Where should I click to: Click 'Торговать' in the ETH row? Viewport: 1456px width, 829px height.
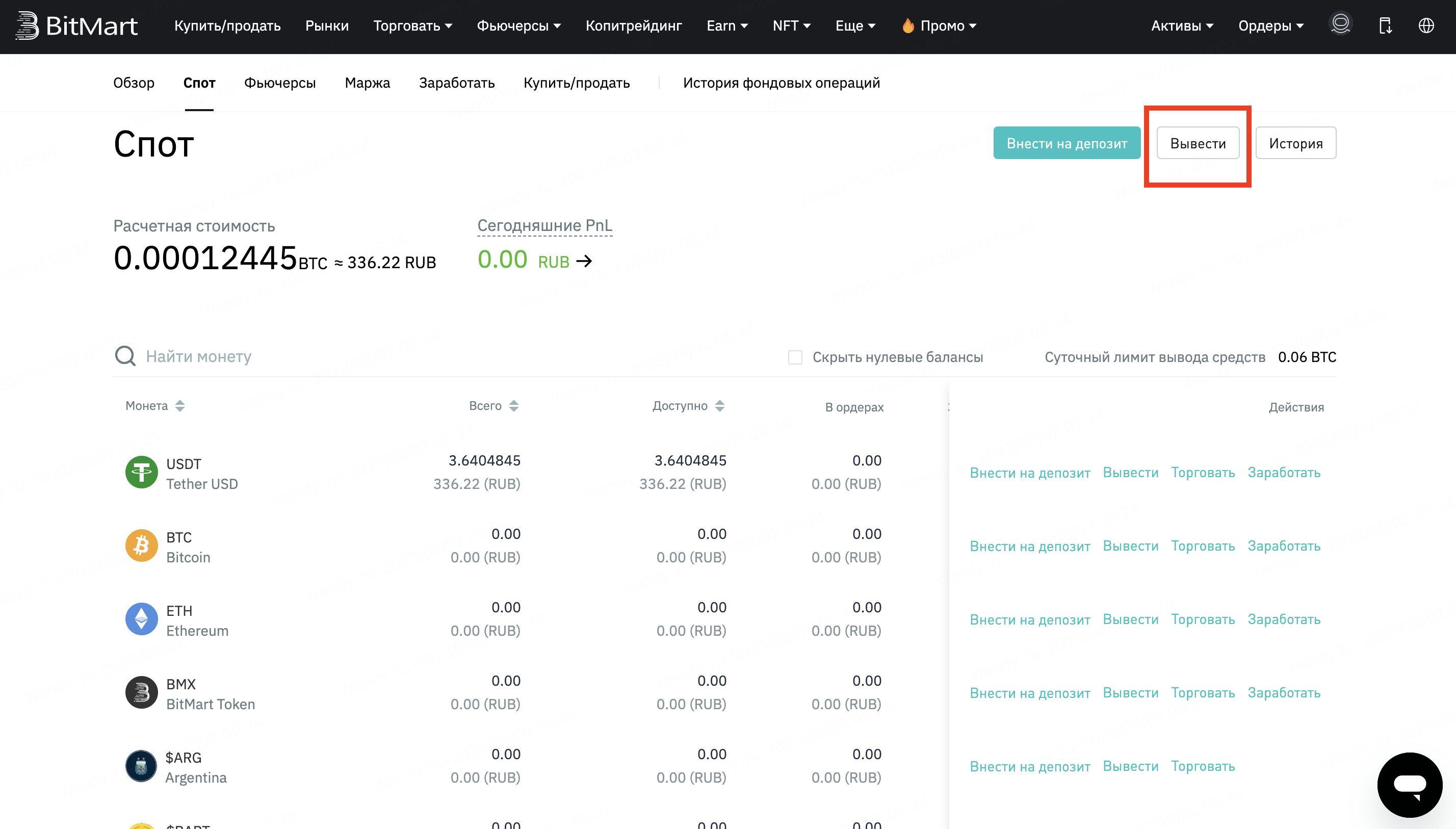tap(1203, 619)
